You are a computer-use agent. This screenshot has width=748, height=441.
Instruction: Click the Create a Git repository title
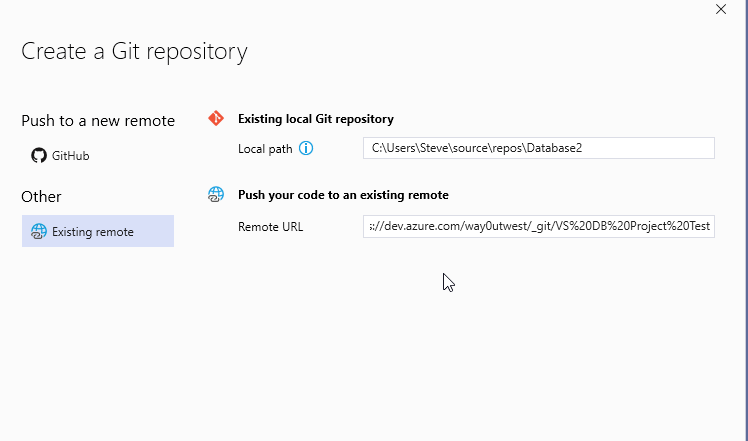[x=134, y=51]
